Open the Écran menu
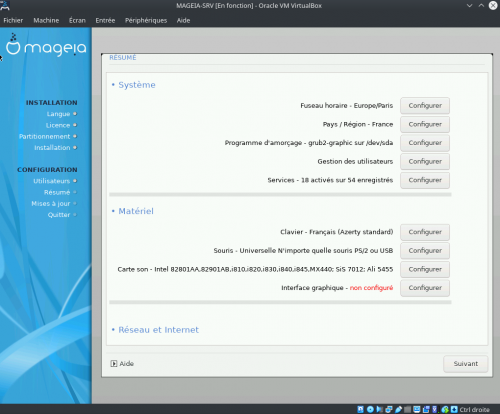Image resolution: width=500 pixels, height=414 pixels. coord(77,20)
